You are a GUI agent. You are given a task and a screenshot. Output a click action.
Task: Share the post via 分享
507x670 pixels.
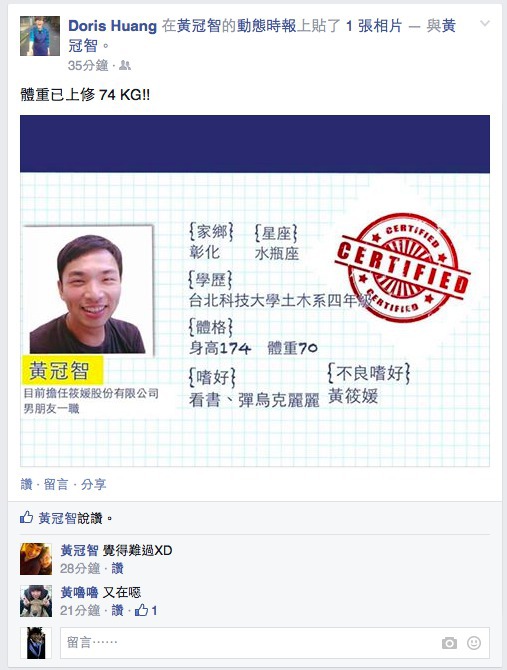[x=94, y=484]
